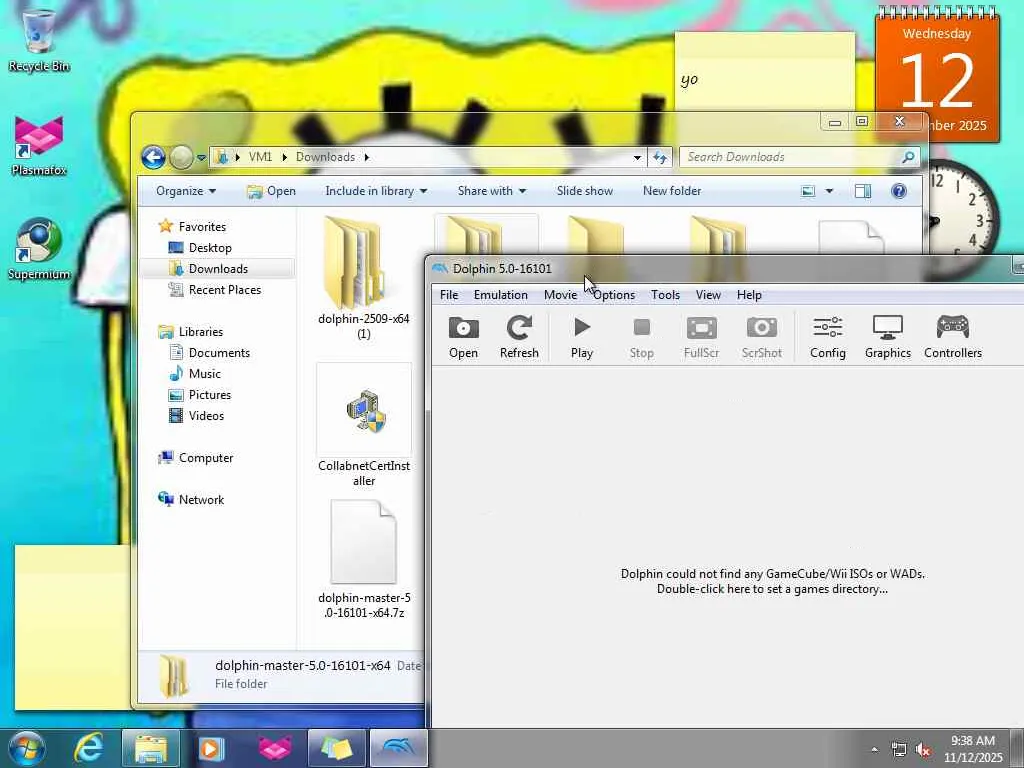Image resolution: width=1024 pixels, height=768 pixels.
Task: Select the dolphin-master-5.0-16101-x64.7z file
Action: (364, 560)
